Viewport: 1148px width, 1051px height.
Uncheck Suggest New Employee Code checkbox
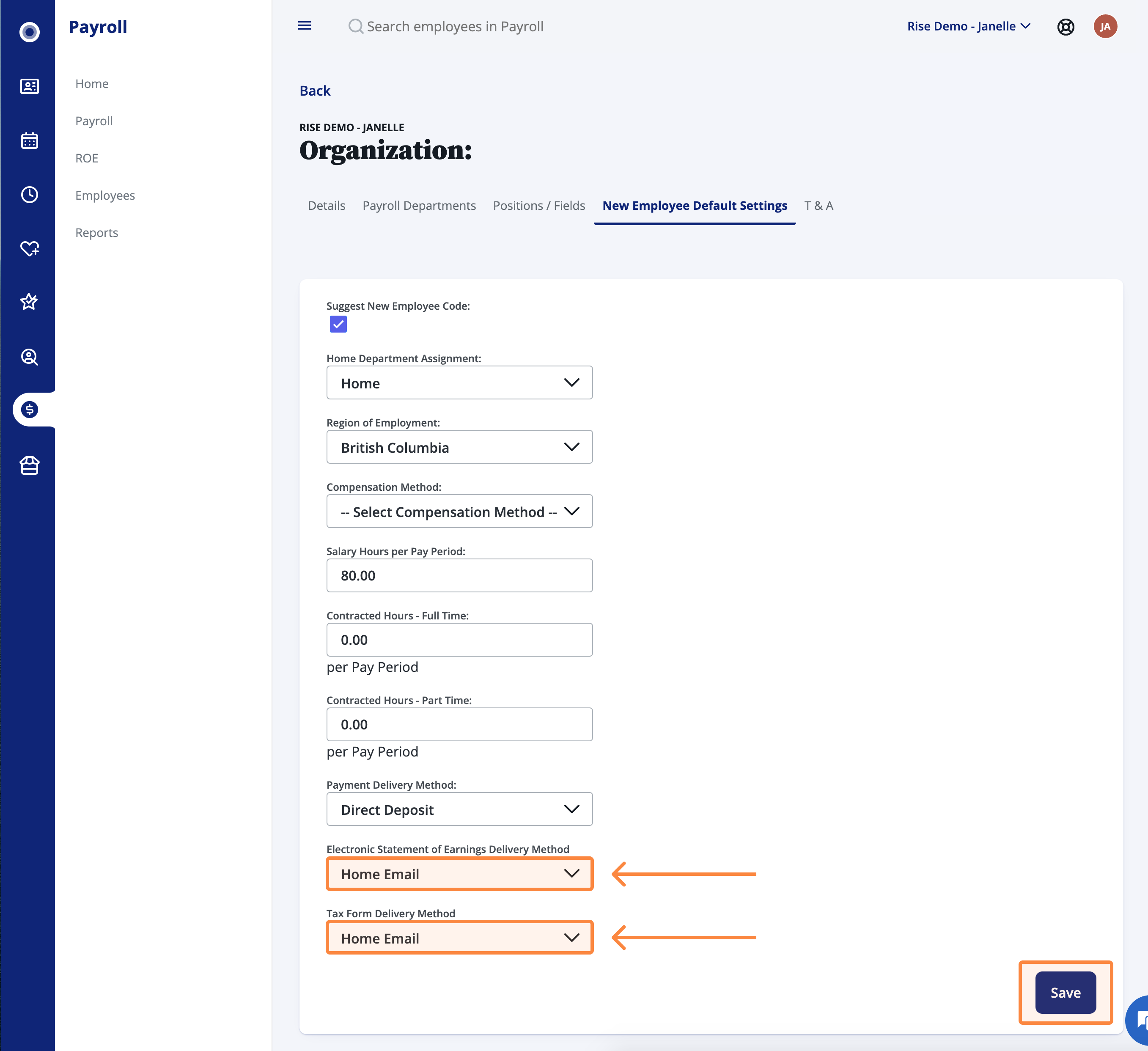click(x=338, y=324)
